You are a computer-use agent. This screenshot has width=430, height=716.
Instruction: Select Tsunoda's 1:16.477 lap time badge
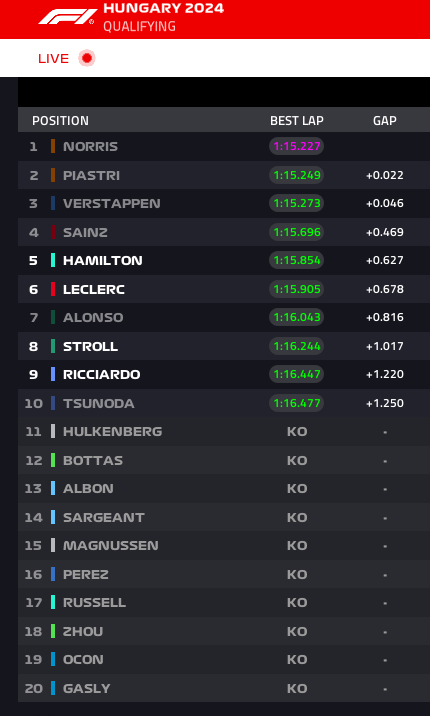click(297, 403)
